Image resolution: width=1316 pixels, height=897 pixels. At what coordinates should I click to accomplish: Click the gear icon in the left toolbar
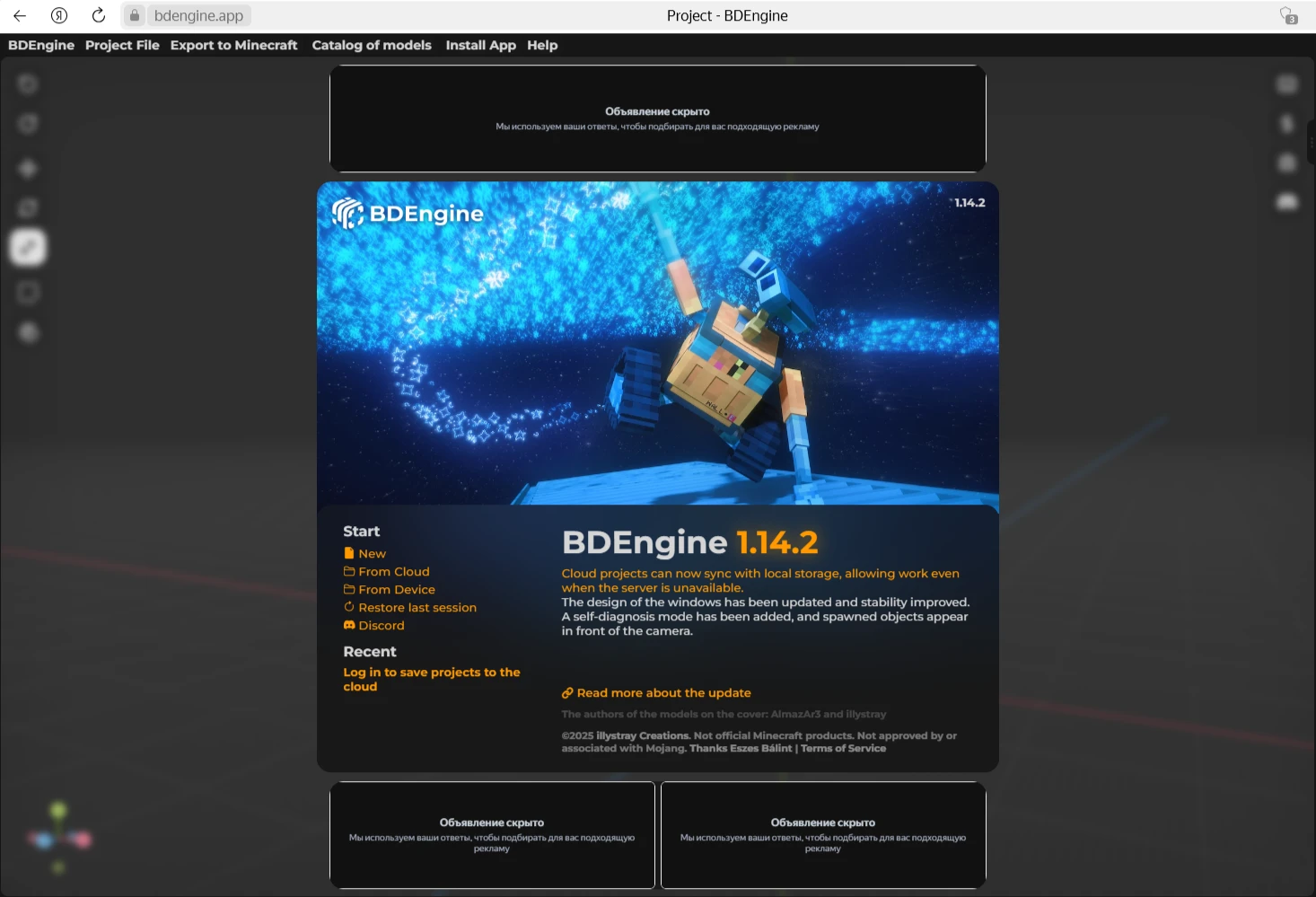click(x=29, y=332)
